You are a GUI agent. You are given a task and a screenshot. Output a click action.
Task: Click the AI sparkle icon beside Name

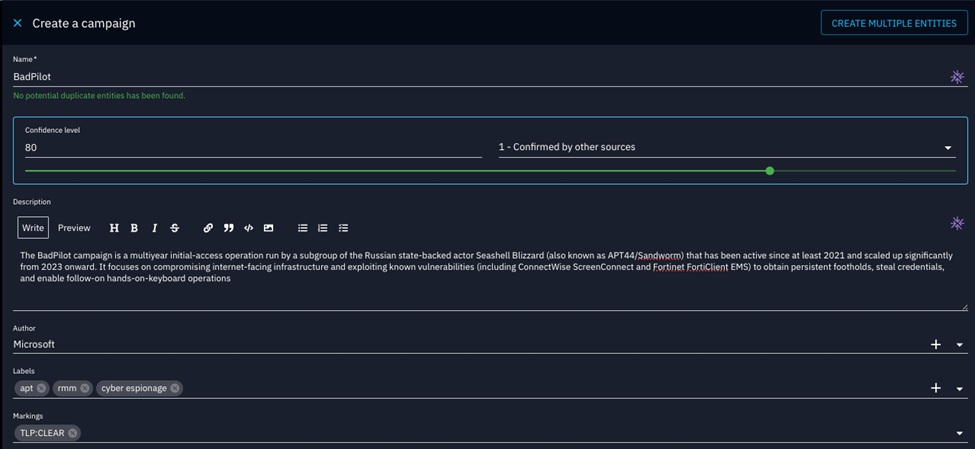[957, 76]
